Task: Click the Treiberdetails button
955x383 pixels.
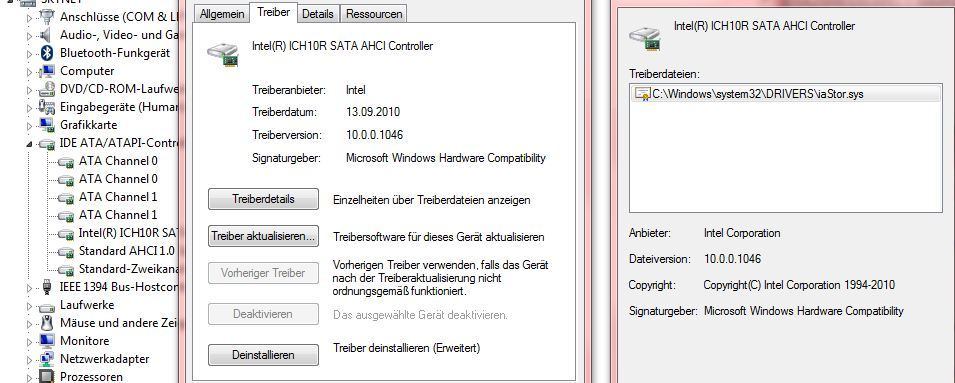Action: (x=263, y=199)
